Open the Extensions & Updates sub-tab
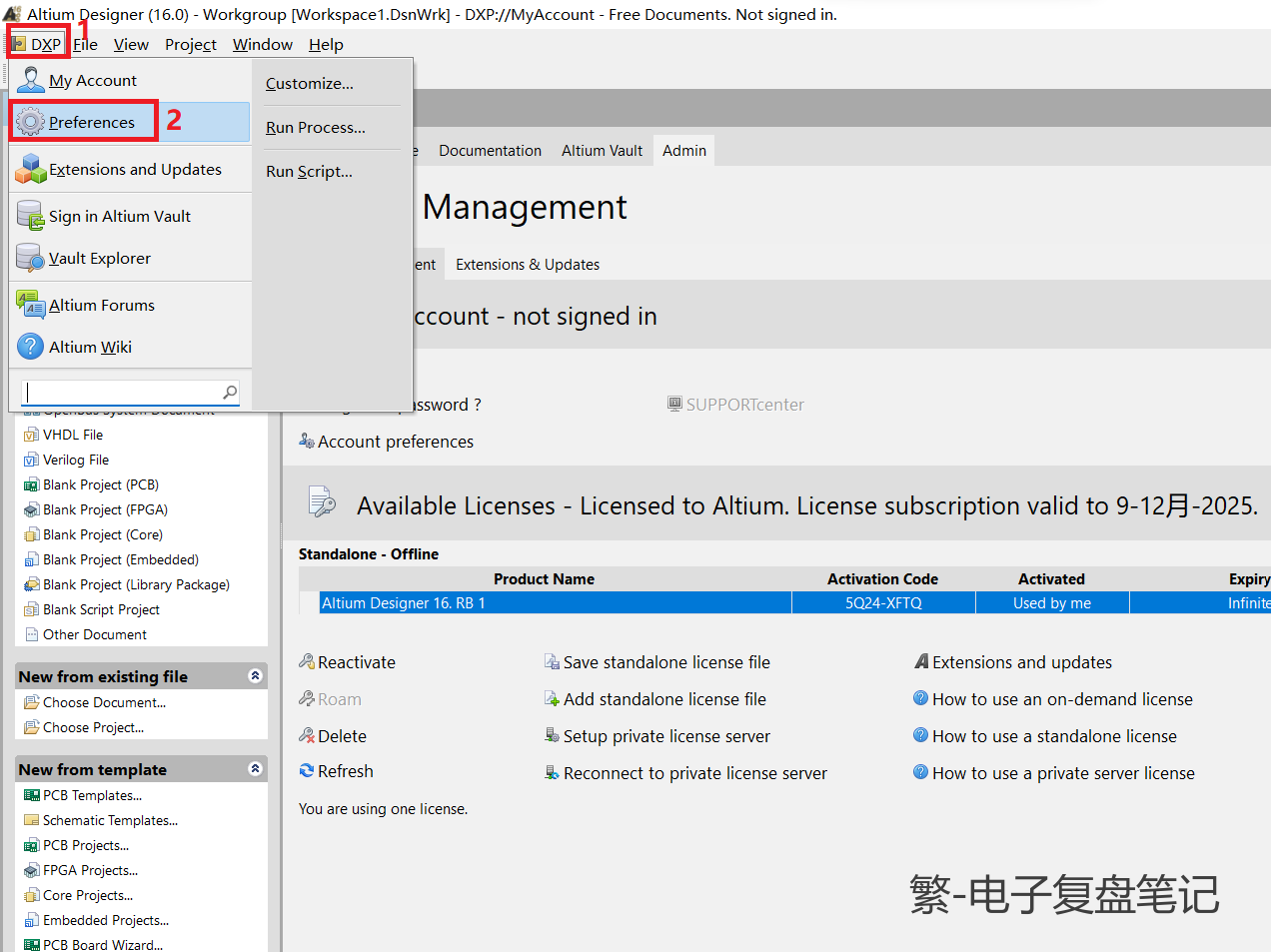Viewport: 1271px width, 952px height. [x=528, y=265]
